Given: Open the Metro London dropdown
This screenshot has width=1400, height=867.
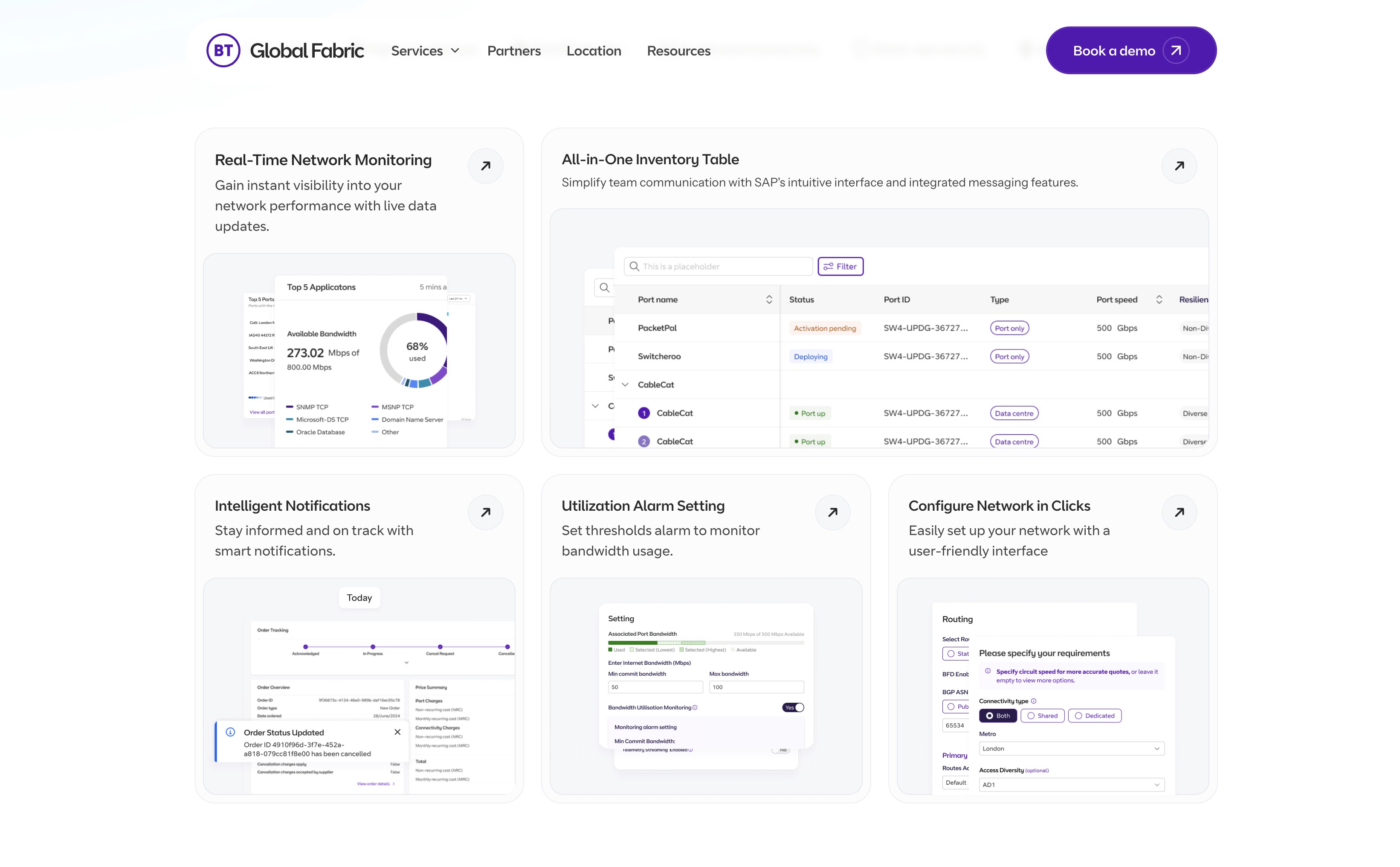Looking at the screenshot, I should pos(1071,748).
